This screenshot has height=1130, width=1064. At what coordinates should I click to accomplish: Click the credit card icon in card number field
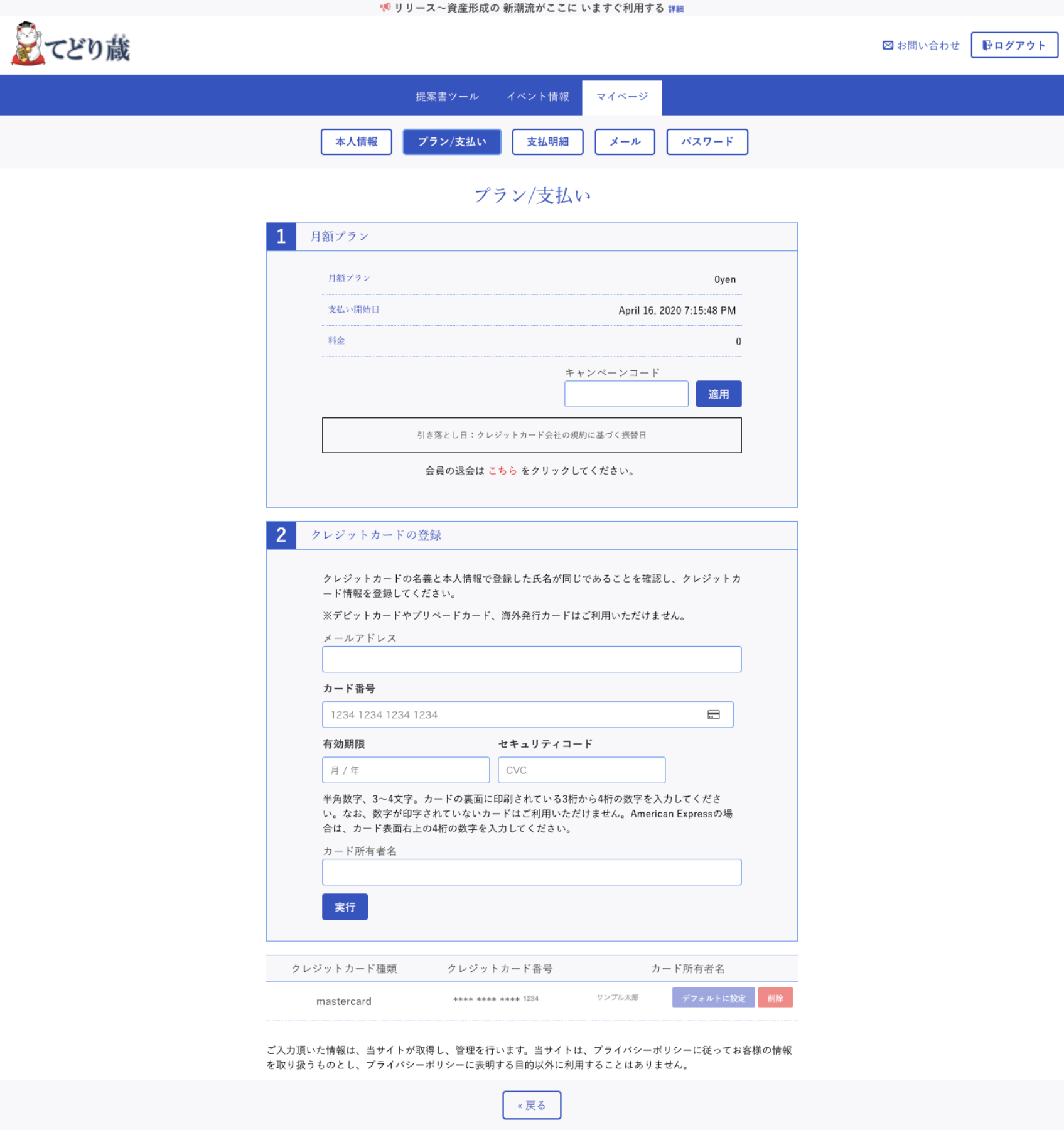[x=713, y=714]
